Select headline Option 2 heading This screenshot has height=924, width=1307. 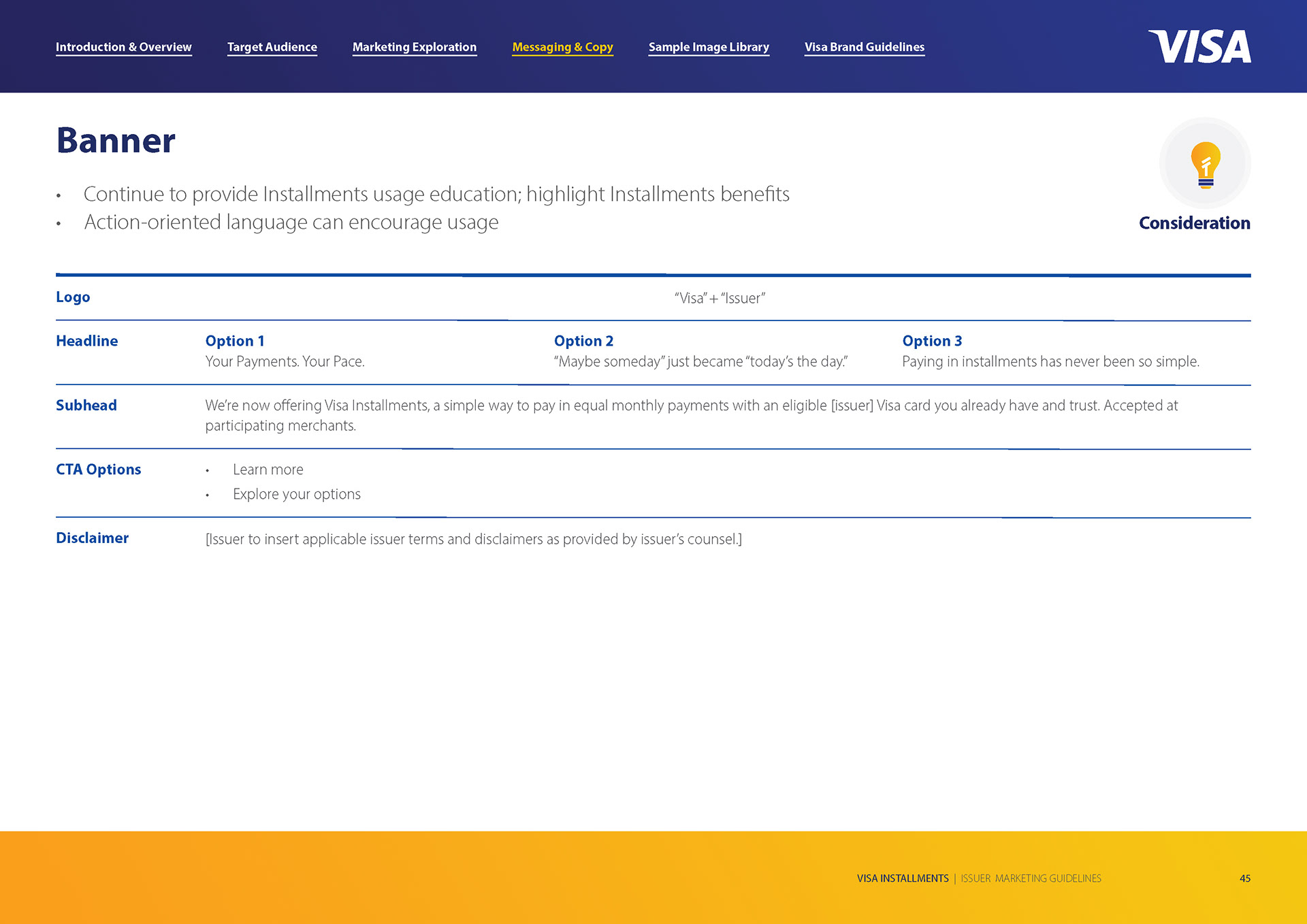point(583,341)
